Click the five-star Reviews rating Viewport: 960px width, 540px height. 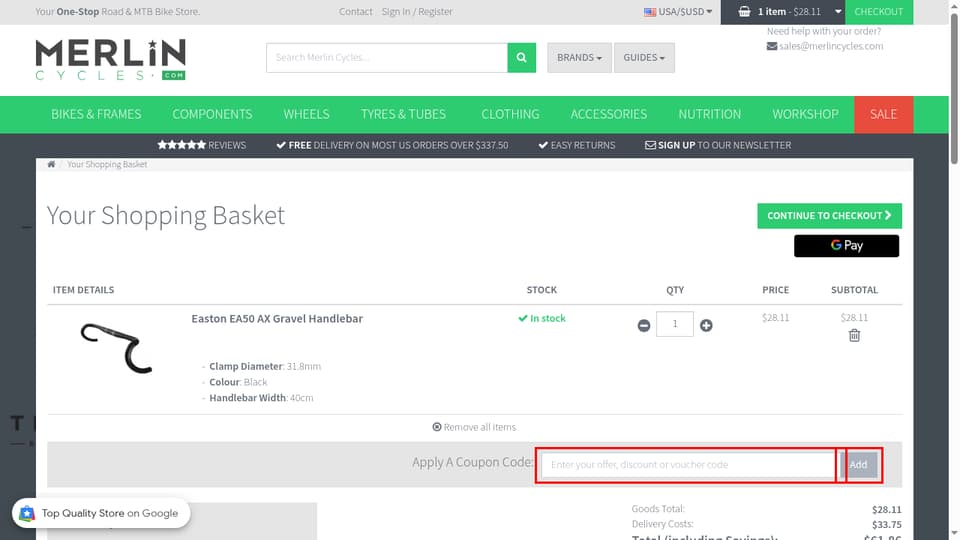[201, 145]
